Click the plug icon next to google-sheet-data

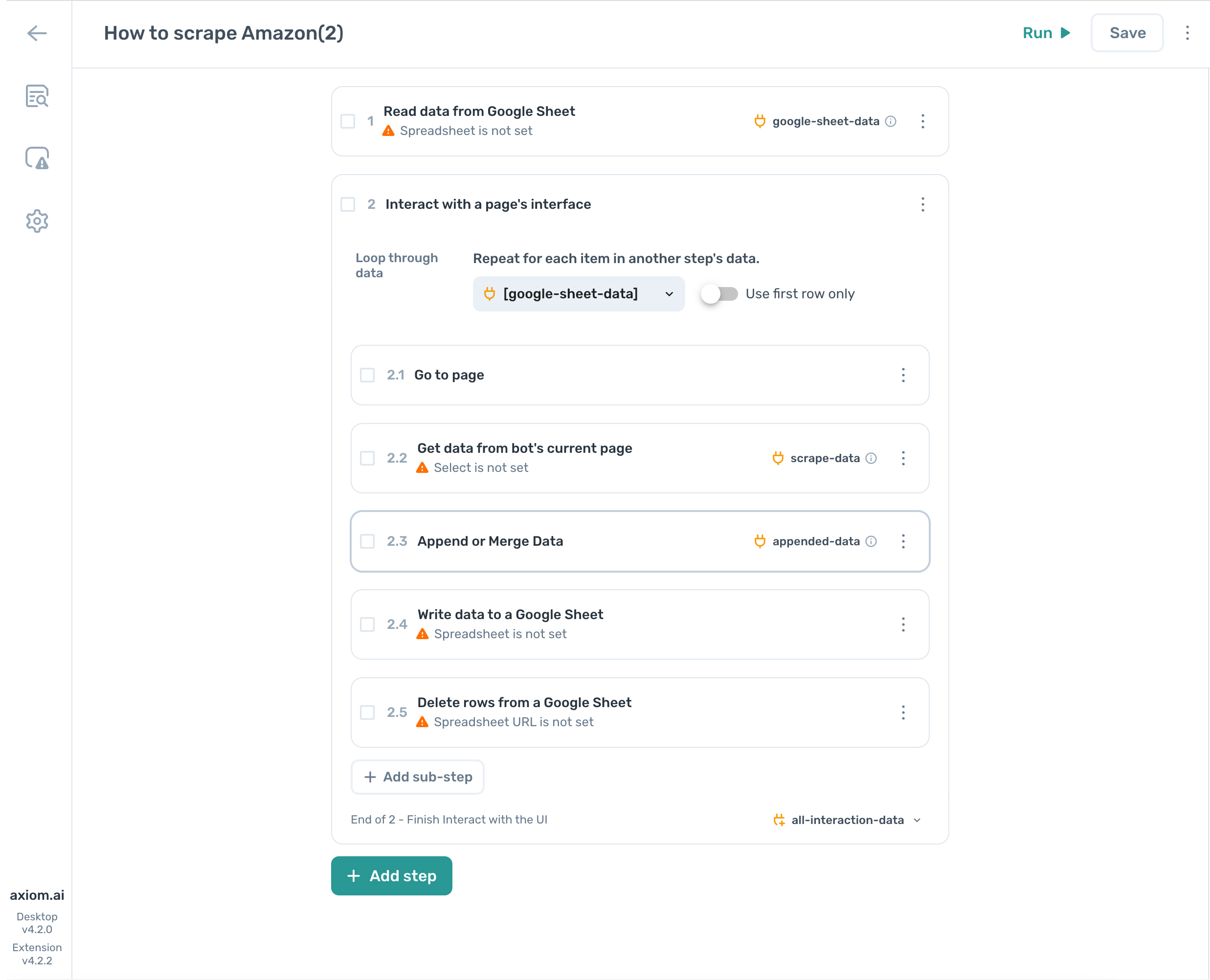point(760,121)
